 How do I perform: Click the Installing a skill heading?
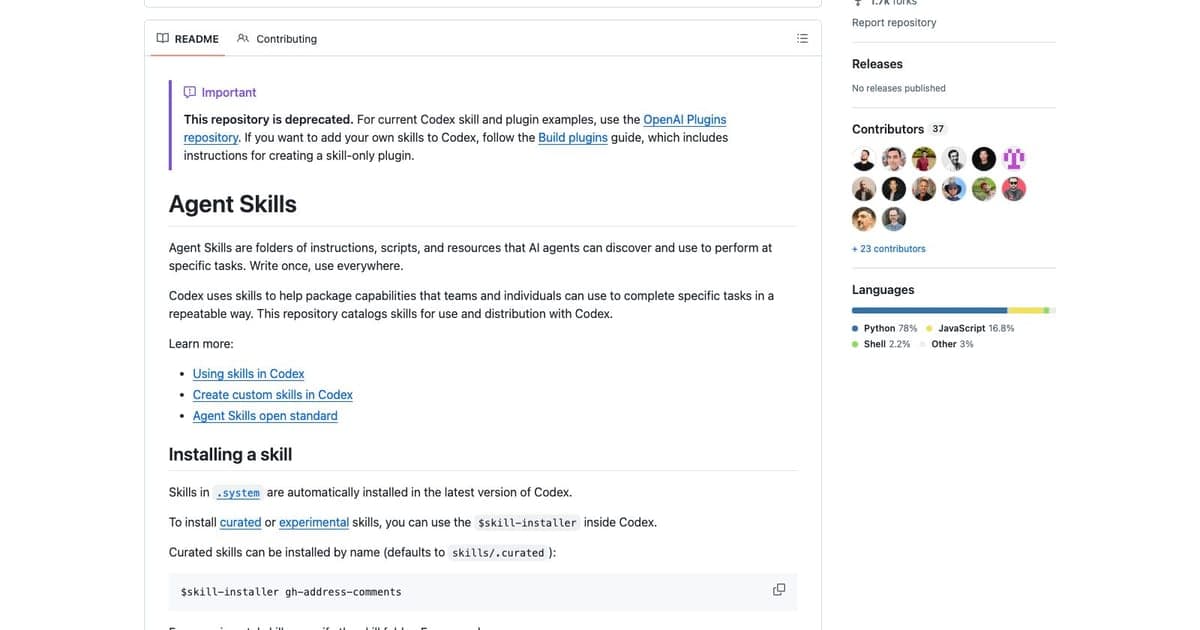click(x=230, y=454)
